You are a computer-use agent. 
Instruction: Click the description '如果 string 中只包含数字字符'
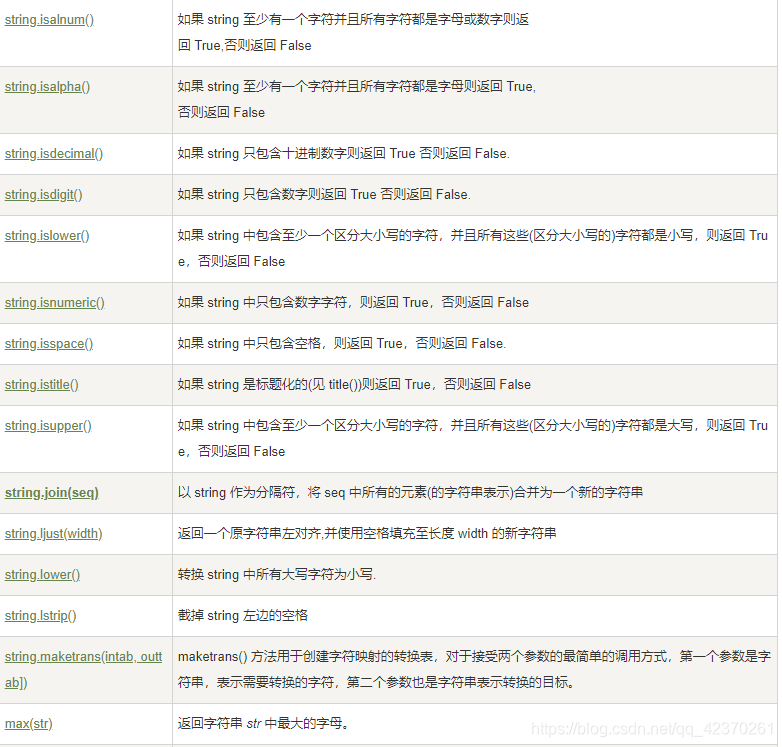pyautogui.click(x=353, y=303)
